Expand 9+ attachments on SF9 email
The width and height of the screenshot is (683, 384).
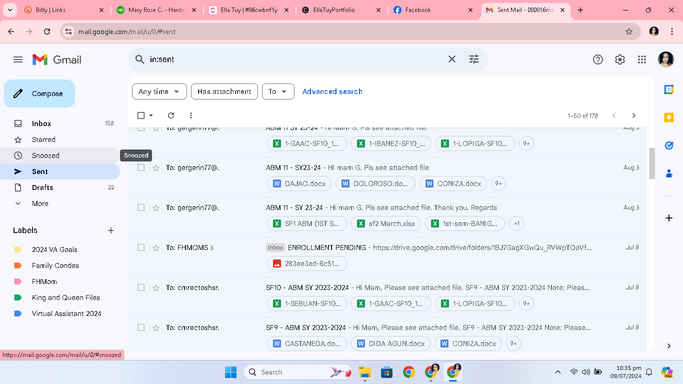(513, 344)
